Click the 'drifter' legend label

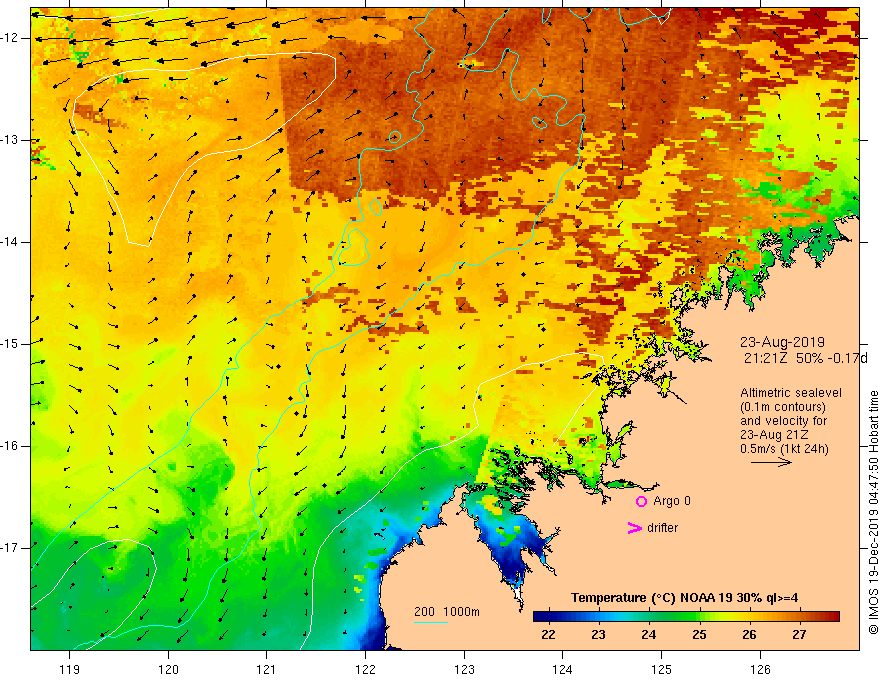[x=662, y=528]
